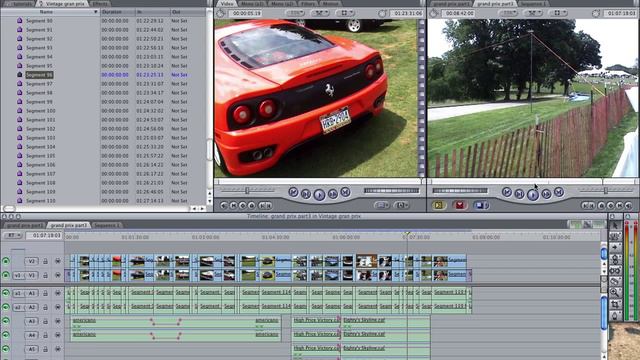
Task: Lock the V2 video track
Action: (x=45, y=261)
